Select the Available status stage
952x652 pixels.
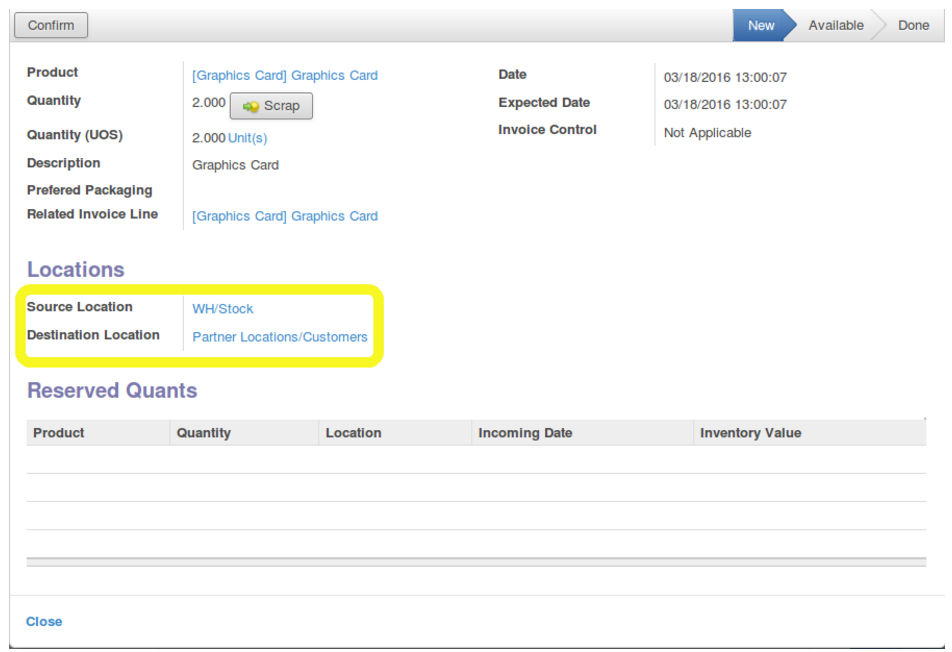click(835, 25)
